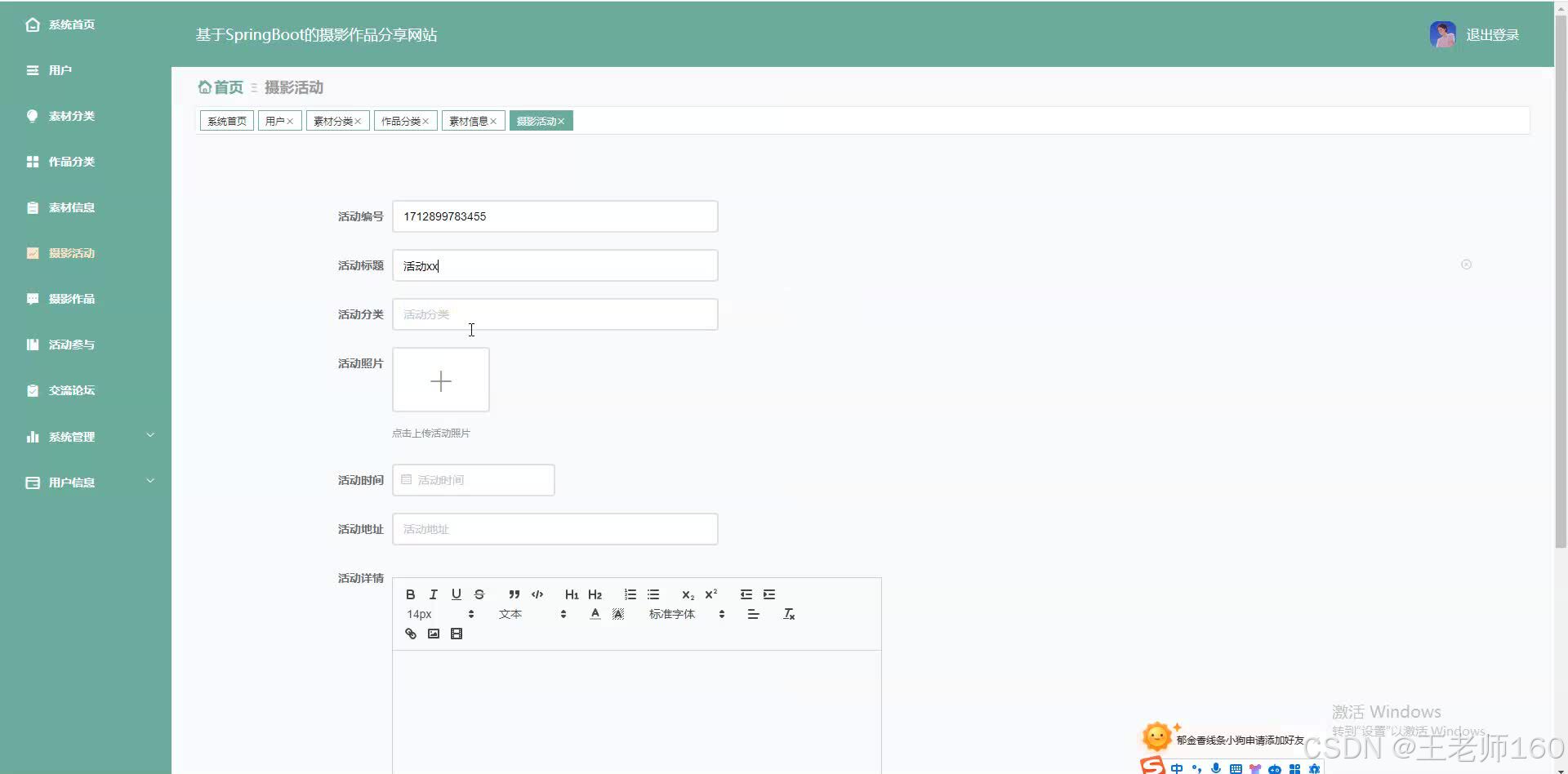Apply superscript formatting
This screenshot has height=774, width=1568.
point(711,594)
